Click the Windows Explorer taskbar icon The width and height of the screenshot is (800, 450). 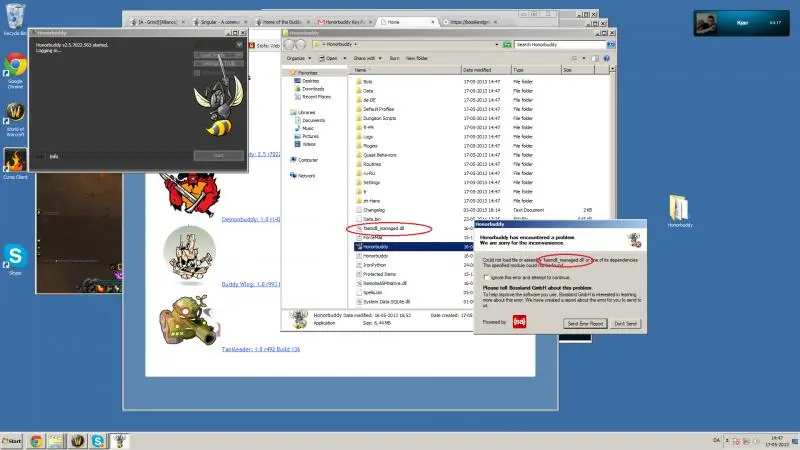coord(56,441)
